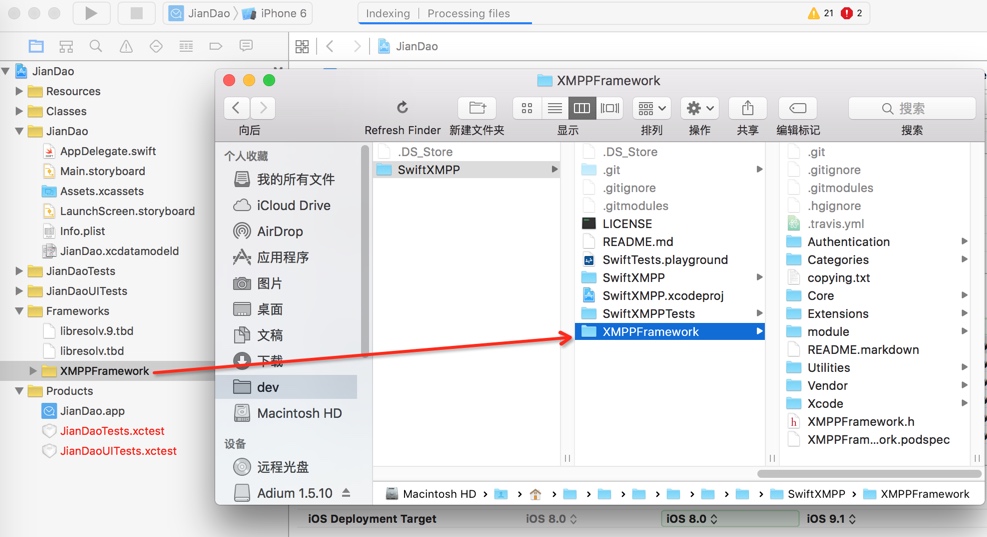Open the debug navigator icon
Screen dimensions: 987x537
tap(186, 46)
